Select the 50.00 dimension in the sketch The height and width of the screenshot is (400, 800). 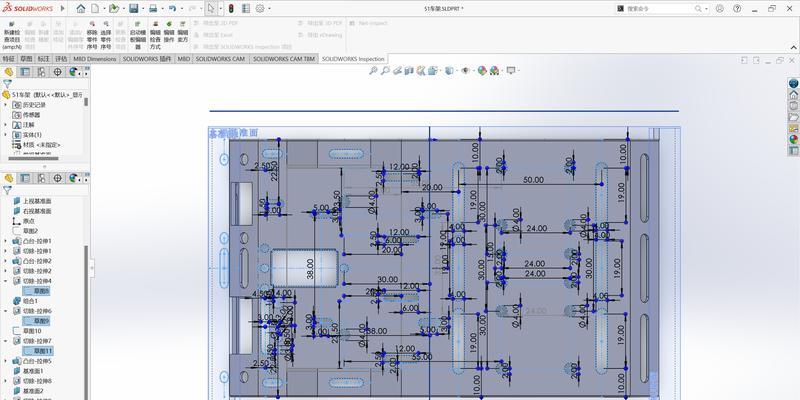click(x=533, y=180)
